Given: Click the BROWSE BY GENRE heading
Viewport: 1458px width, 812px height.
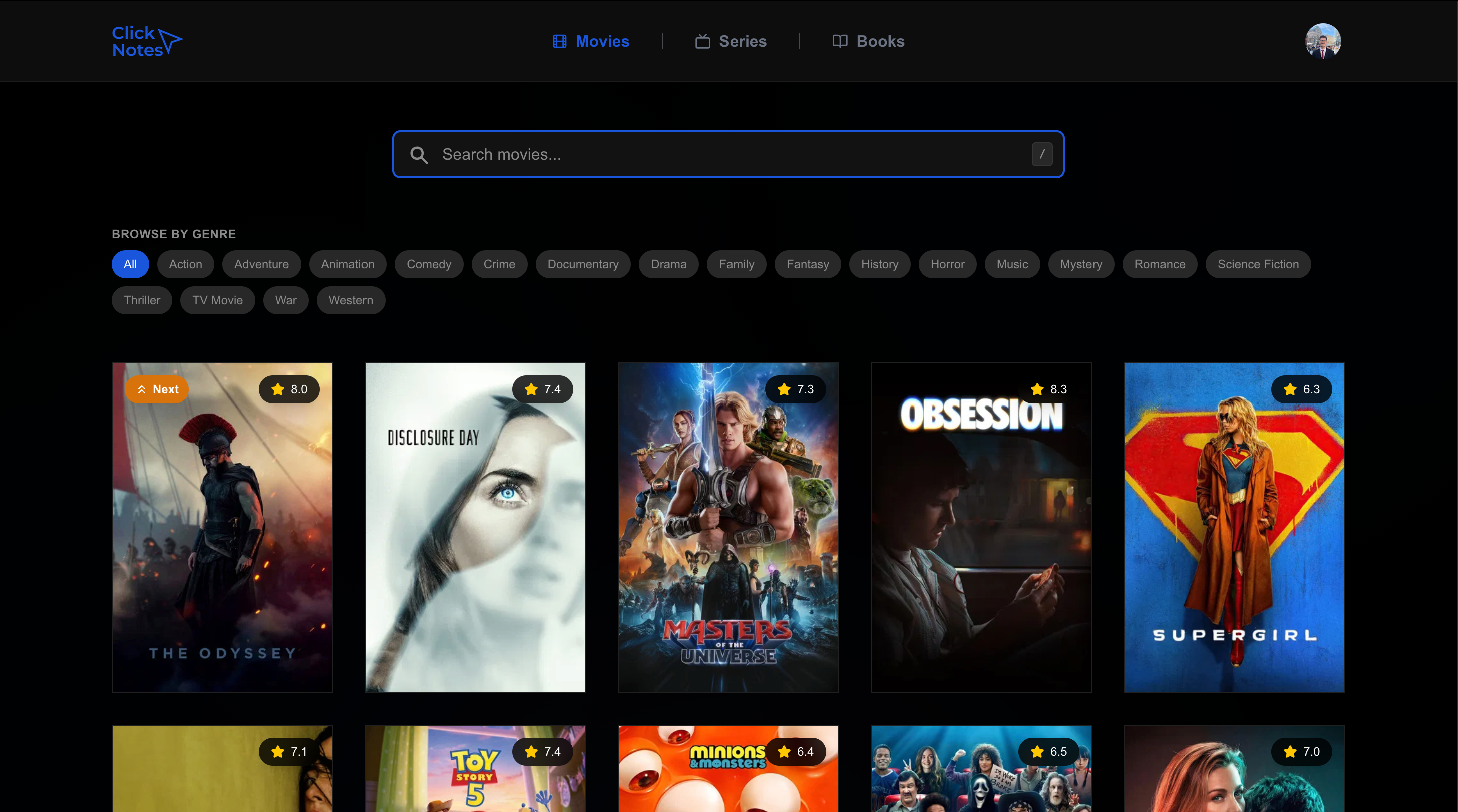Looking at the screenshot, I should pos(174,234).
